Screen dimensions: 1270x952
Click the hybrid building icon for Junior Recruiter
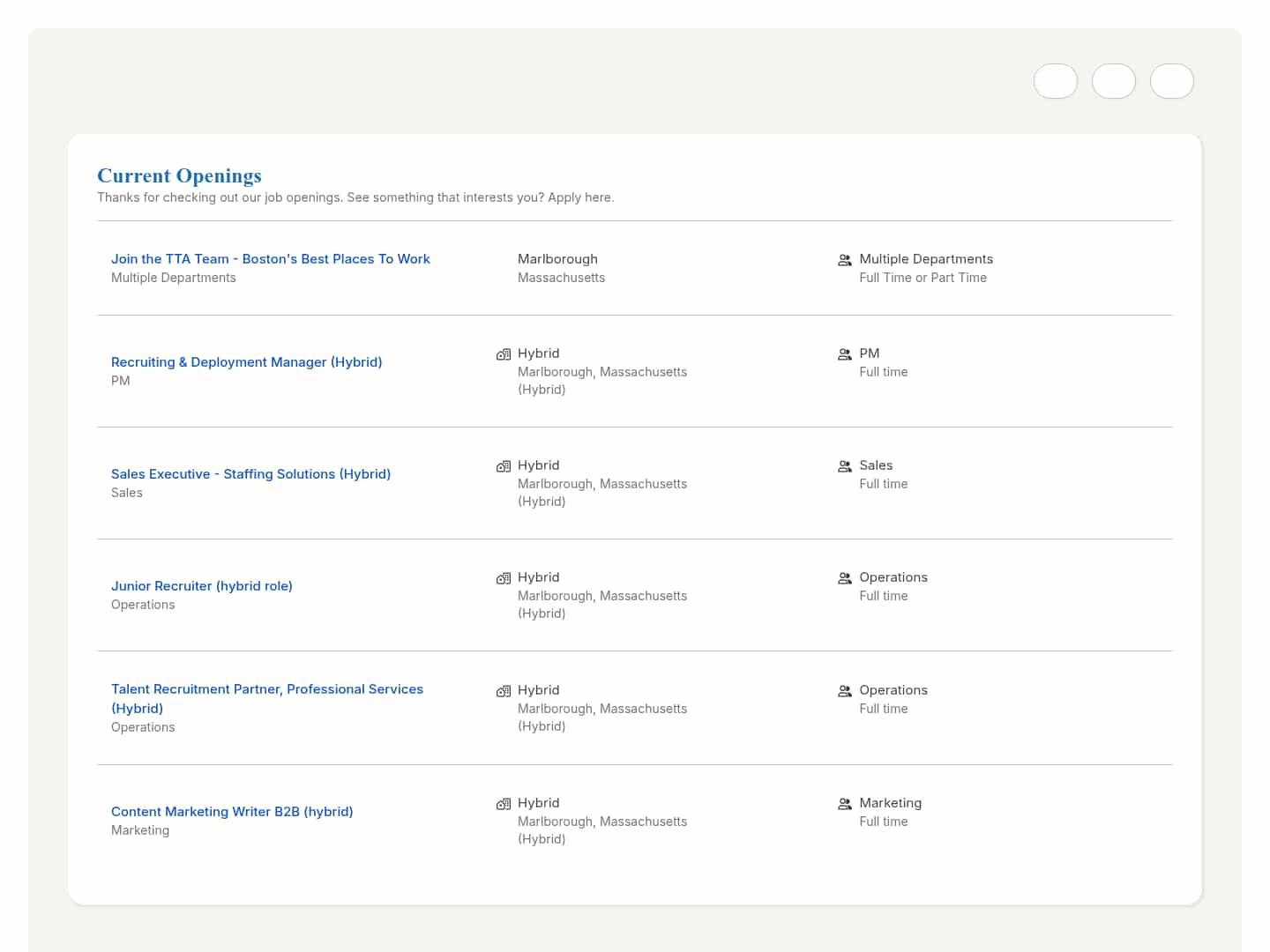(x=504, y=578)
